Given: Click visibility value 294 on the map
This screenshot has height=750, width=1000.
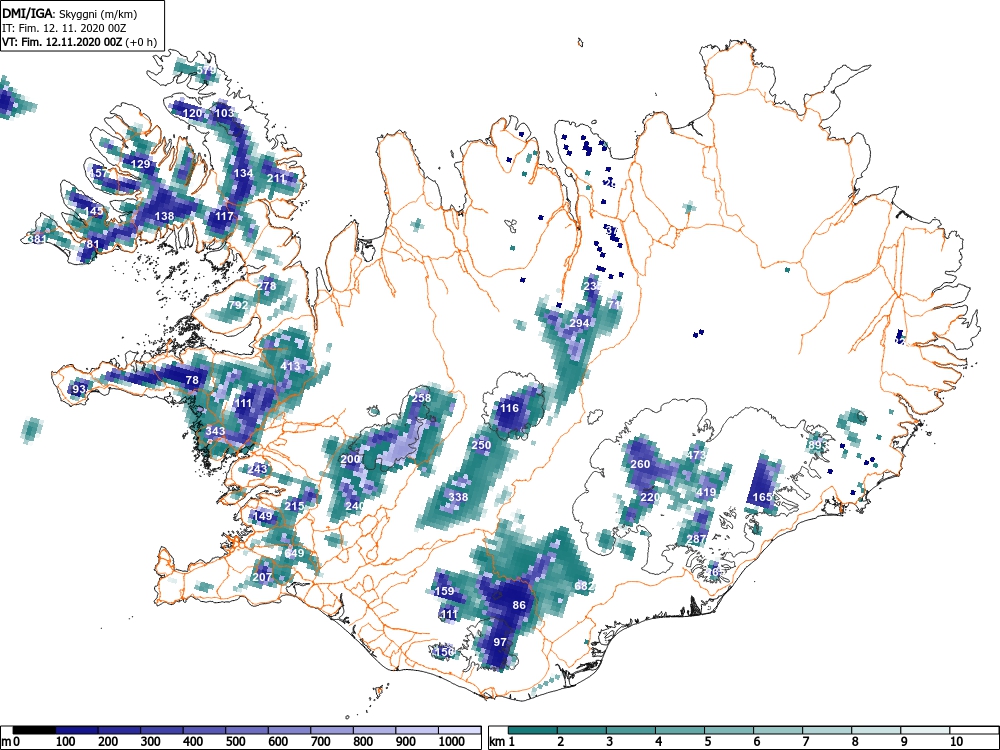Looking at the screenshot, I should (x=579, y=323).
